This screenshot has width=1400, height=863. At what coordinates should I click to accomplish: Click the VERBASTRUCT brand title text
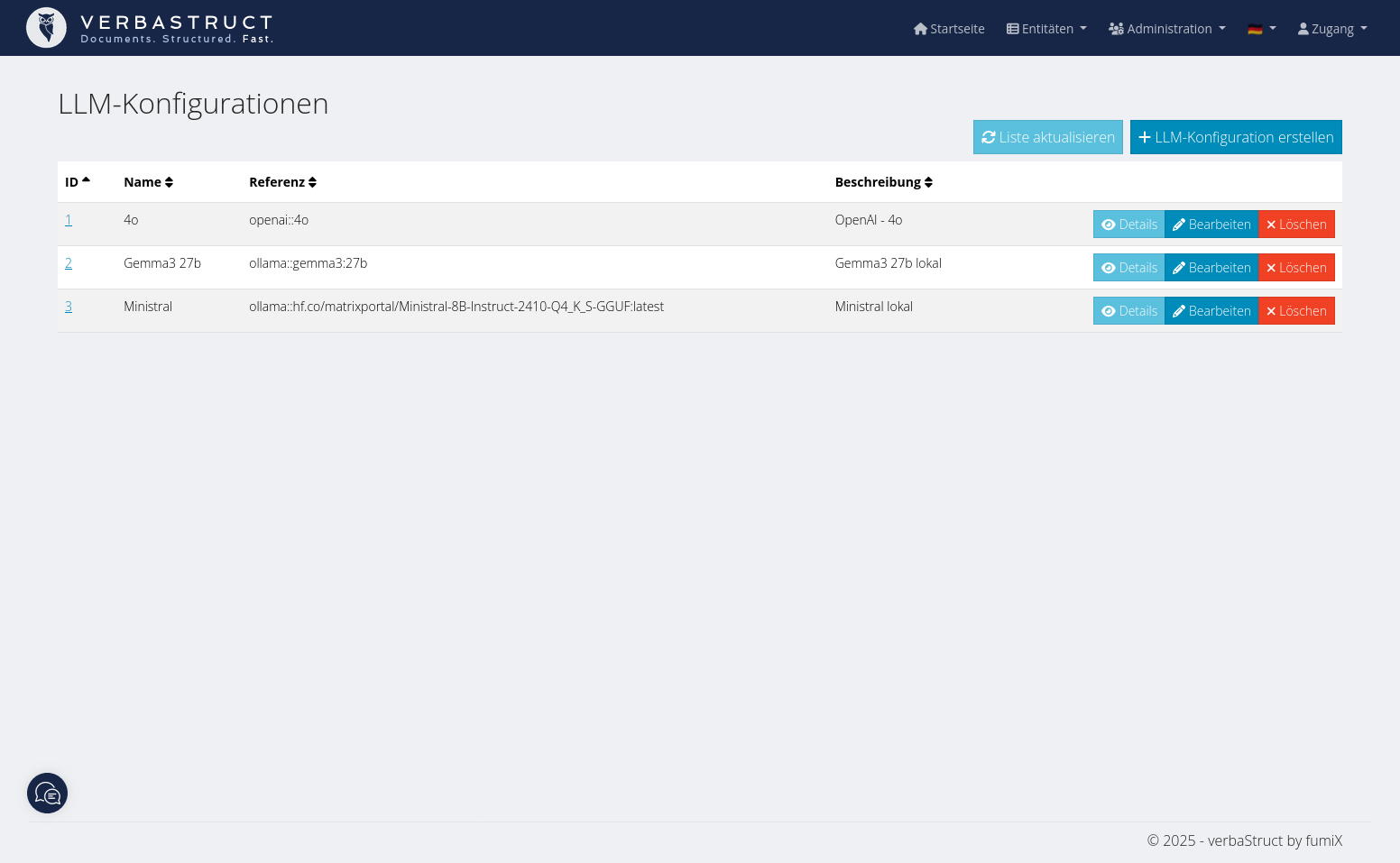tap(177, 22)
